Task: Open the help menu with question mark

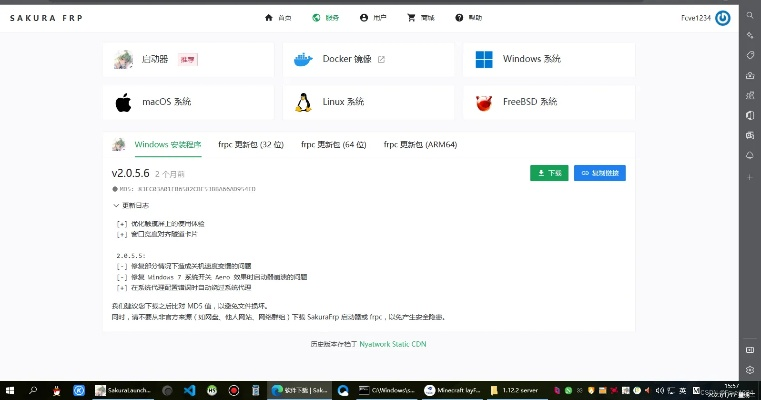Action: (x=468, y=17)
